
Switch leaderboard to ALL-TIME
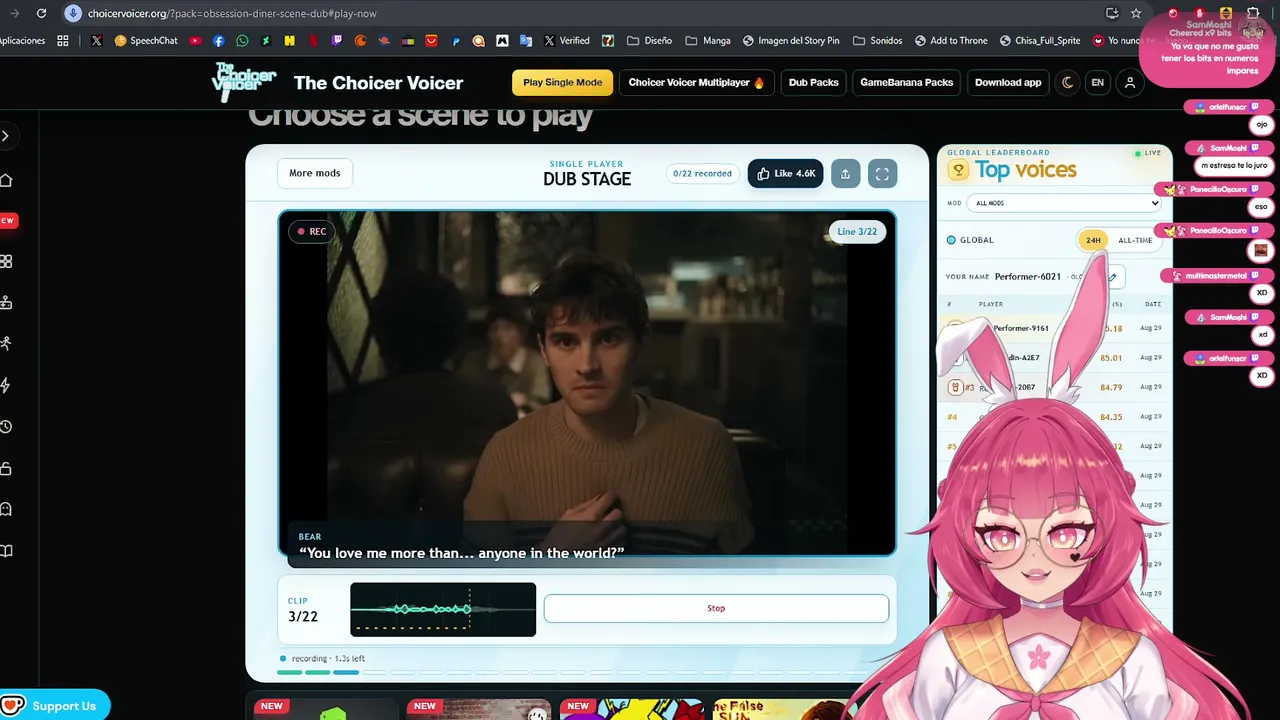tap(1135, 240)
